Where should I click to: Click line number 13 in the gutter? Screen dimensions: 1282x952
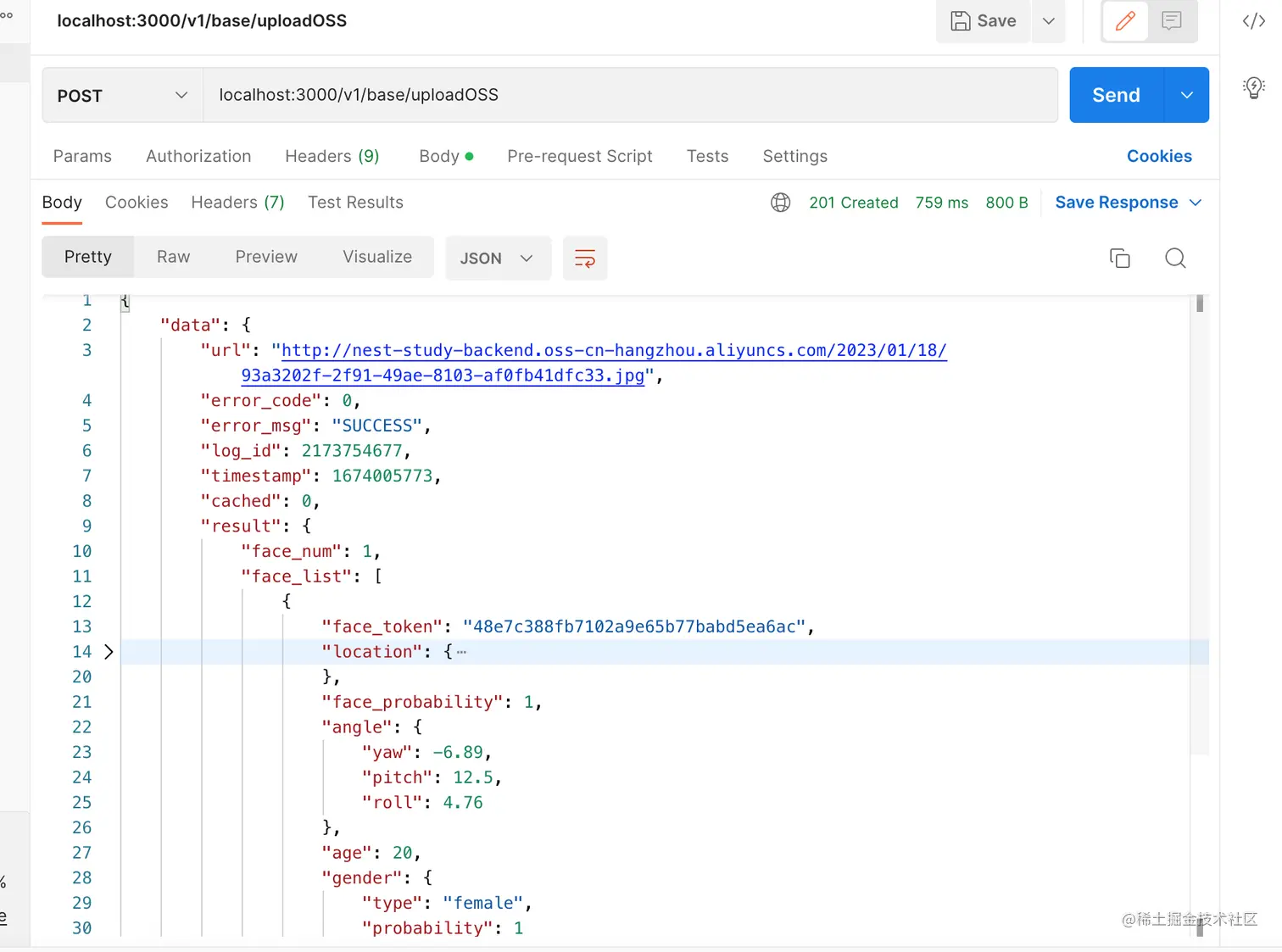click(x=81, y=626)
